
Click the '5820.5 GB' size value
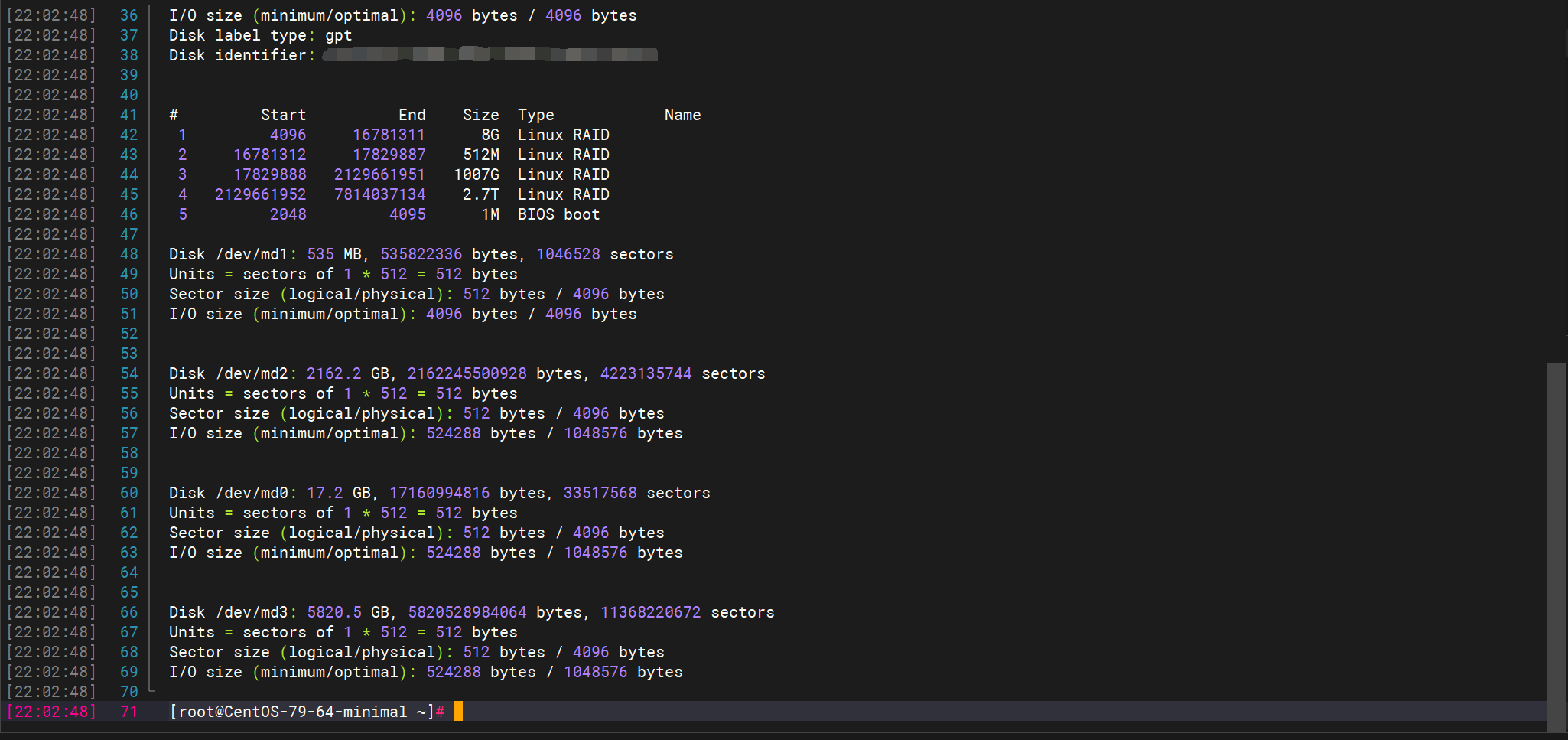pyautogui.click(x=348, y=612)
